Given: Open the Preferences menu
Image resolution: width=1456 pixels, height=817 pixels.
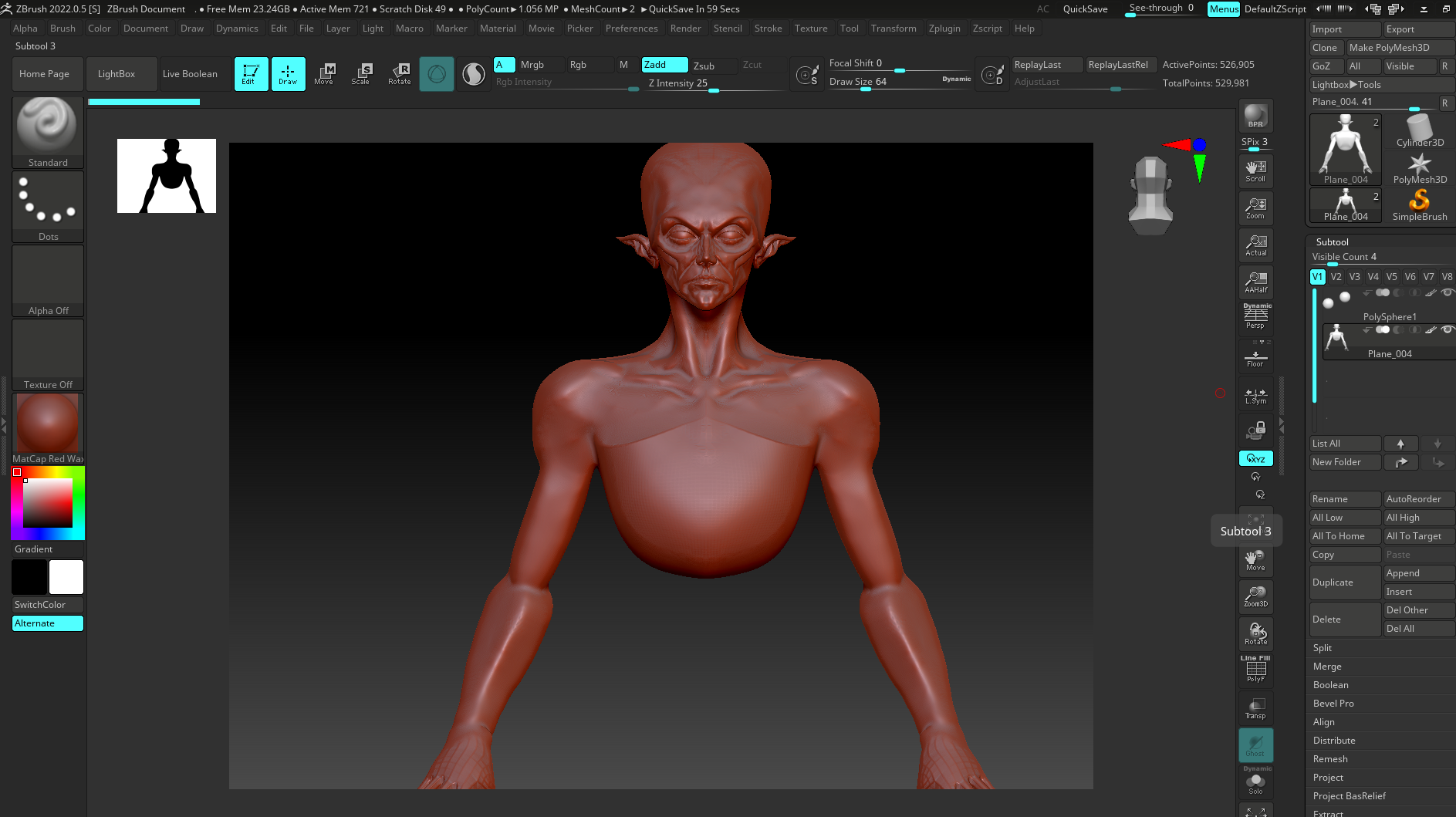Looking at the screenshot, I should click(631, 29).
